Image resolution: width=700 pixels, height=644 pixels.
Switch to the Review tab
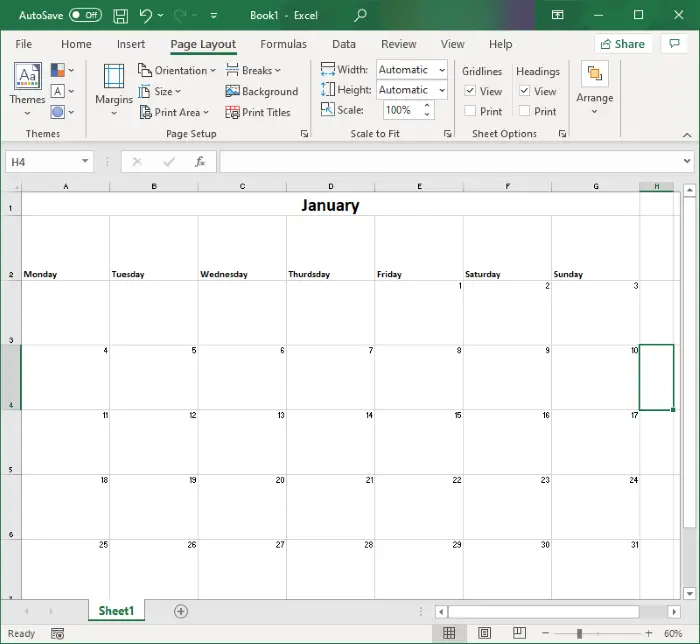point(399,44)
